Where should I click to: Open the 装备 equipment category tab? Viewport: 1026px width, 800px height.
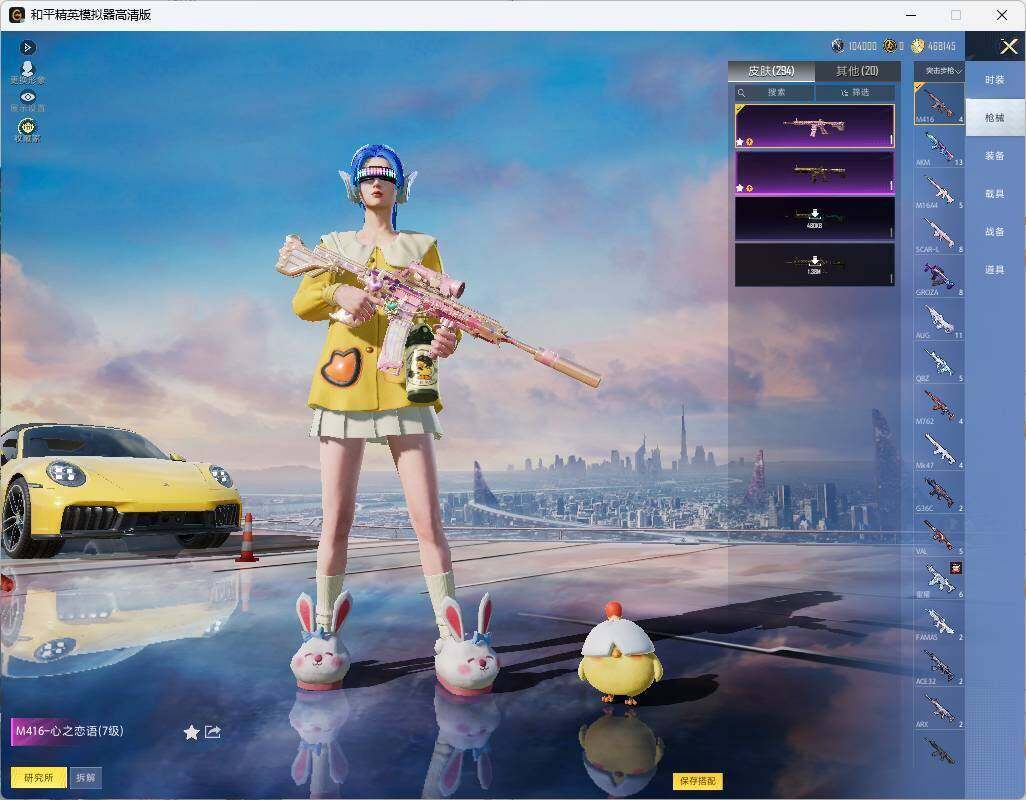tap(995, 156)
